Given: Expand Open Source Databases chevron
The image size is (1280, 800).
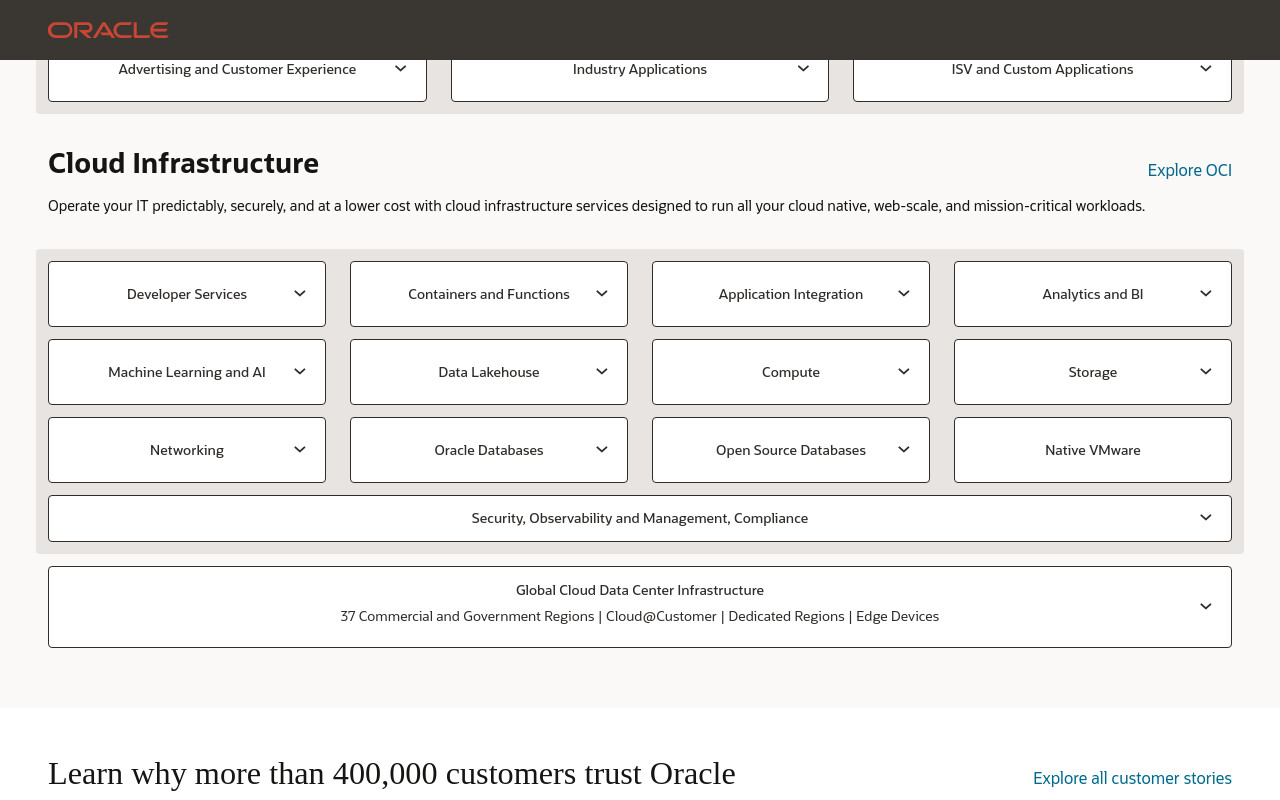Looking at the screenshot, I should pyautogui.click(x=903, y=450).
